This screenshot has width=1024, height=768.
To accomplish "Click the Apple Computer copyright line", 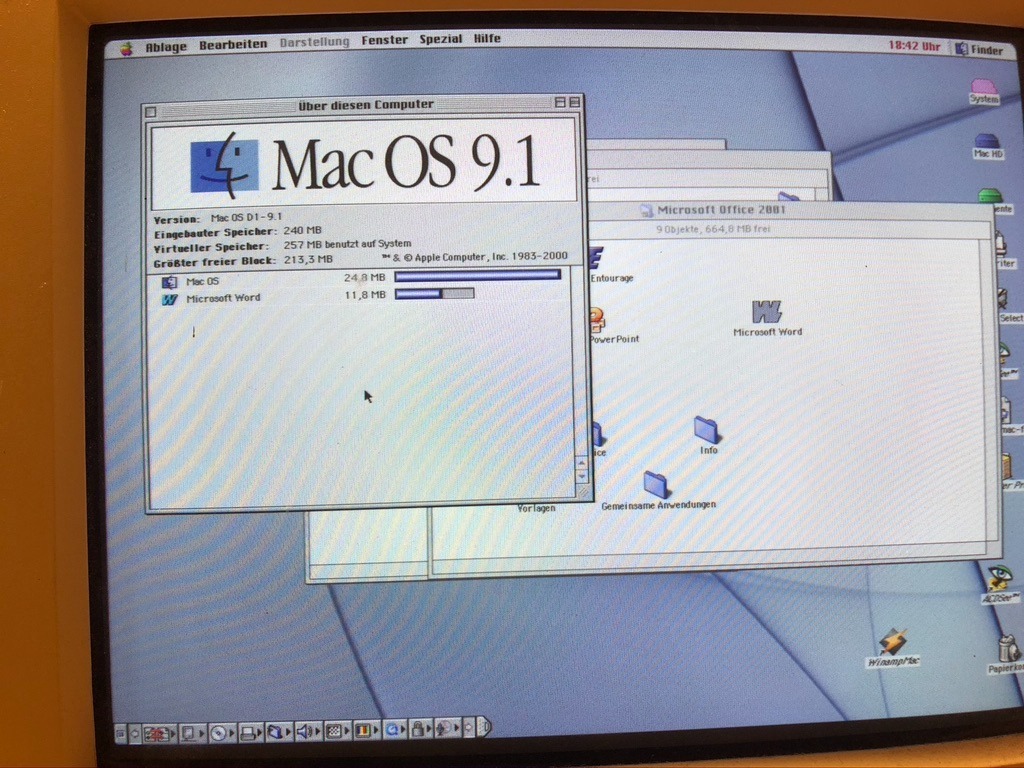I will 475,257.
